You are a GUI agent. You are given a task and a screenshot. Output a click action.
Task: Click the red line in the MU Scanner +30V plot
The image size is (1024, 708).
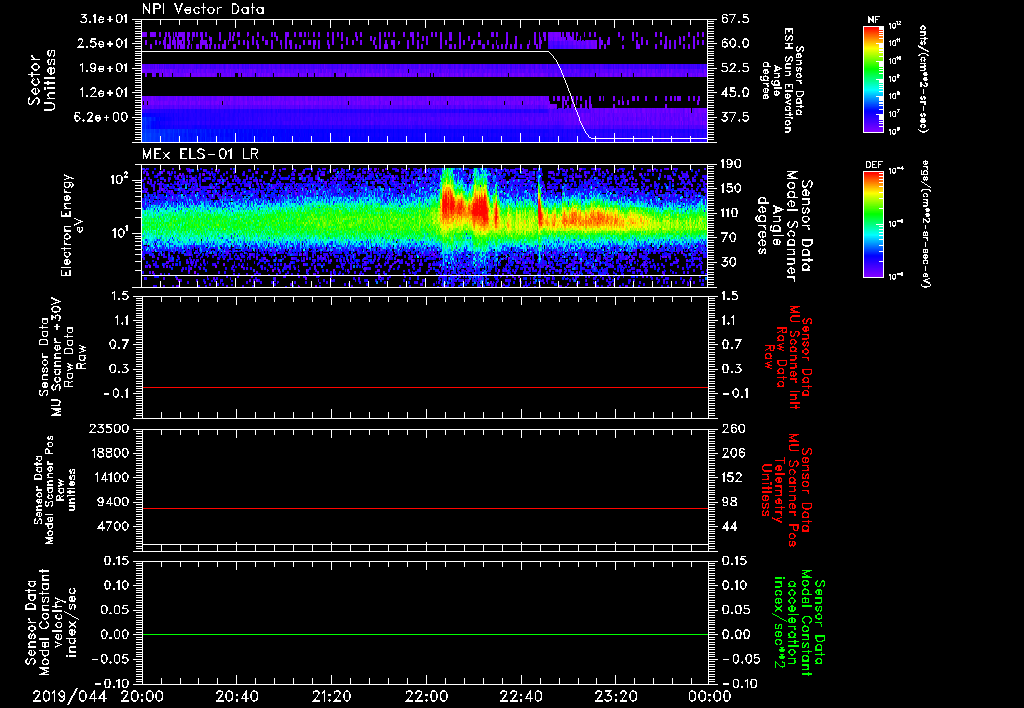tap(425, 387)
